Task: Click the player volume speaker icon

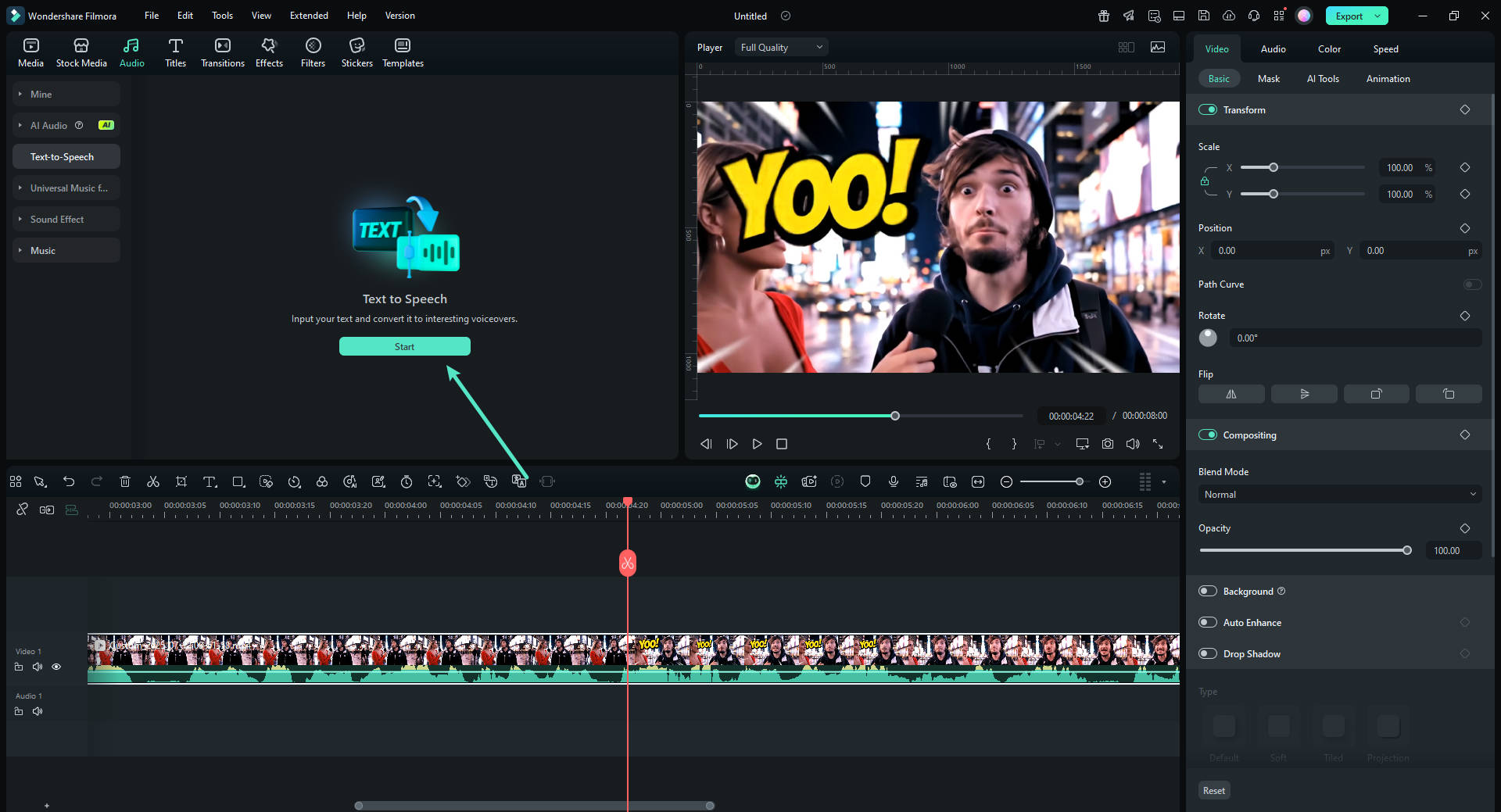Action: click(x=1133, y=444)
